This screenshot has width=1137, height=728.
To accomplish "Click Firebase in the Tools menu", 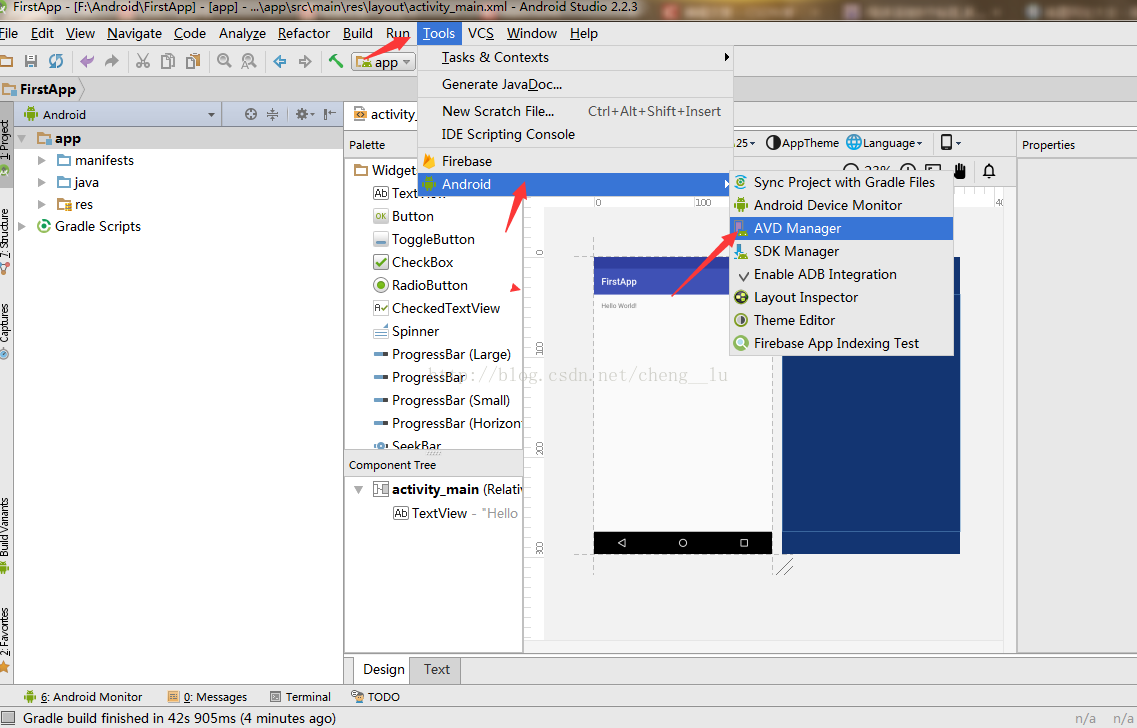I will (575, 161).
